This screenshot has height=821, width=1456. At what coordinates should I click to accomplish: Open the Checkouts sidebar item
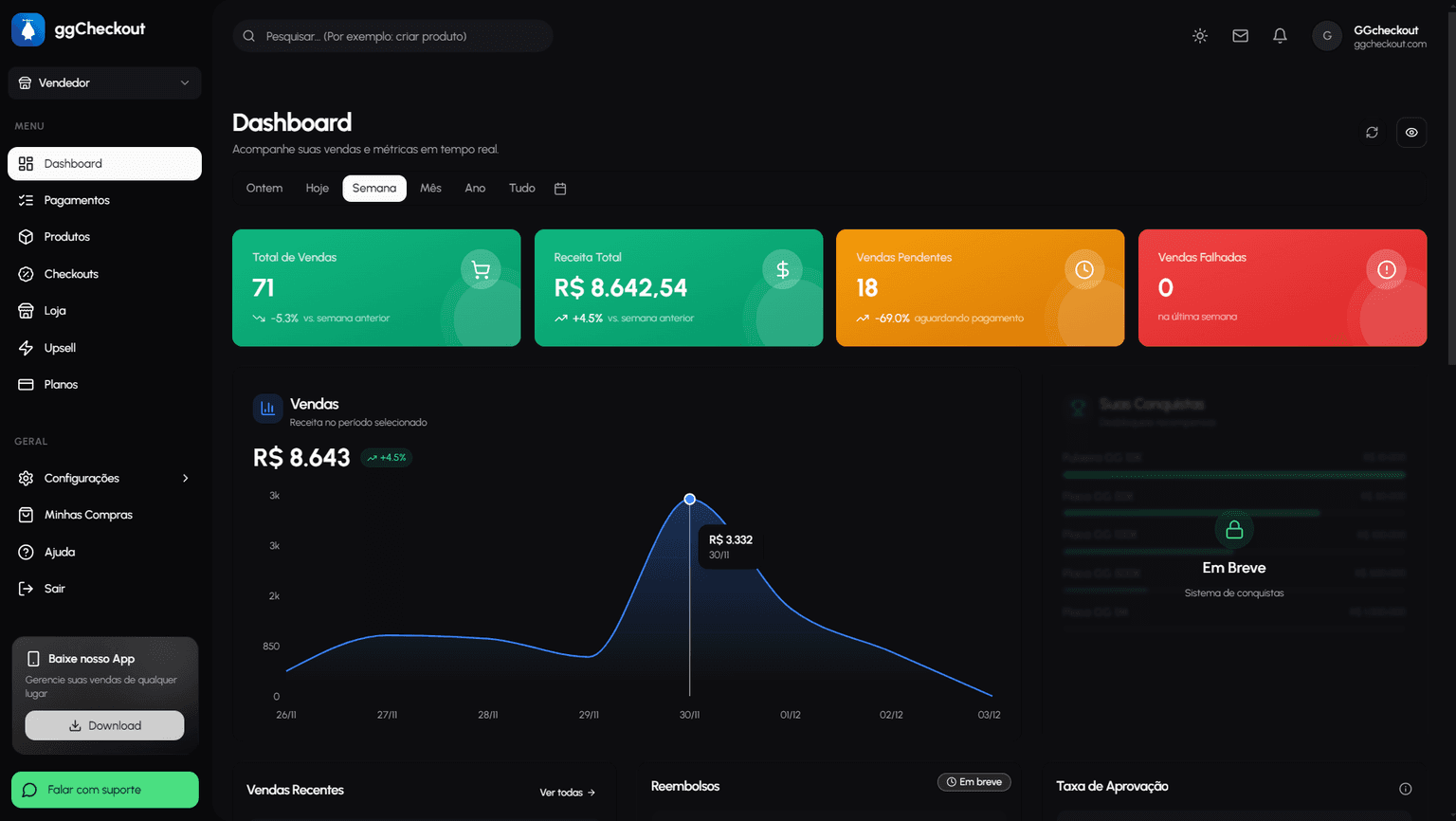click(70, 273)
